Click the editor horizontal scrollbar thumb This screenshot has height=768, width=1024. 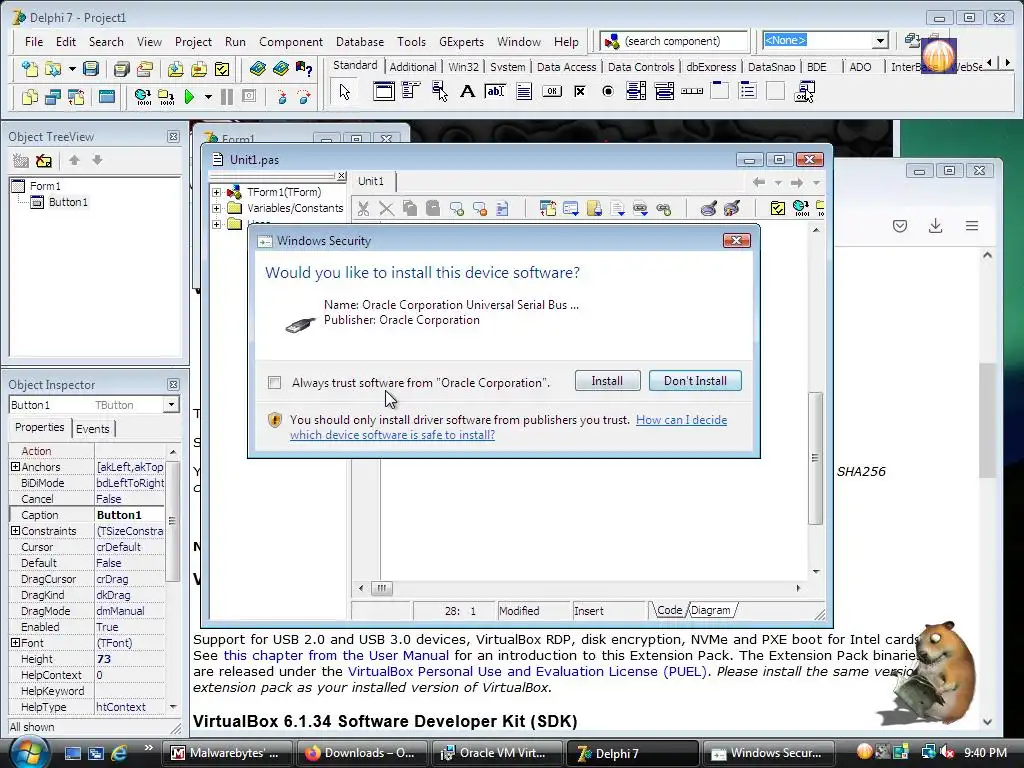(382, 588)
